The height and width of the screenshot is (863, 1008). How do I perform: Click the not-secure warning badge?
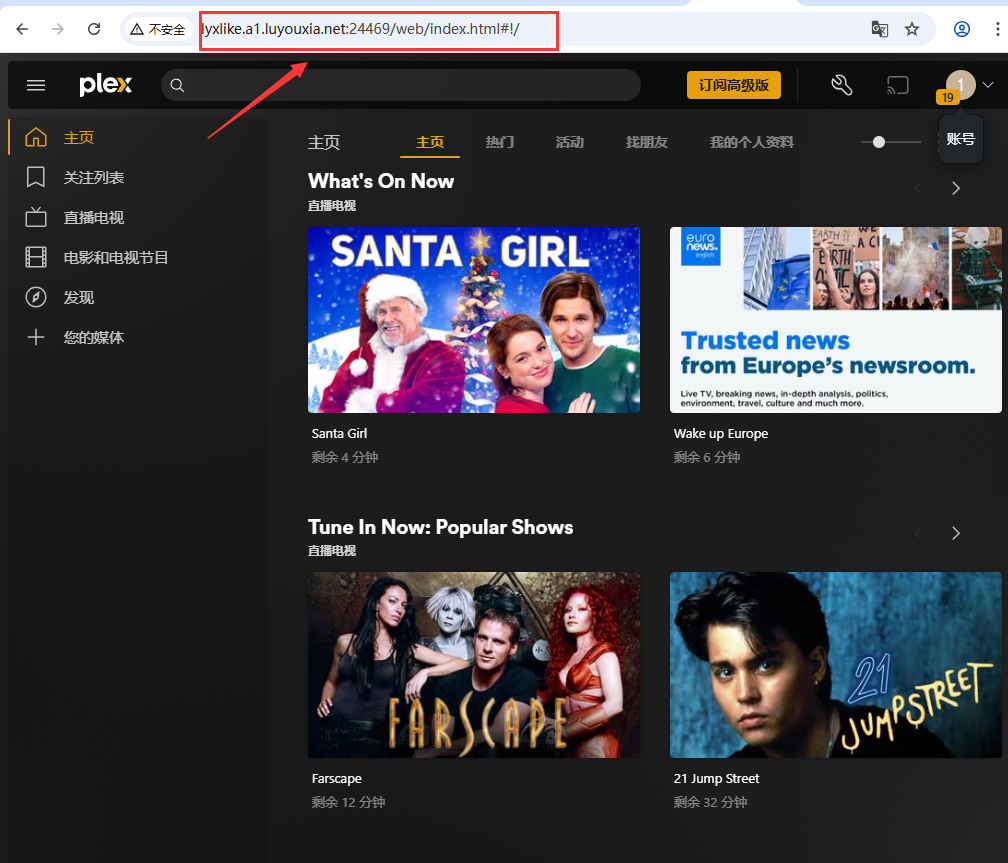point(158,29)
